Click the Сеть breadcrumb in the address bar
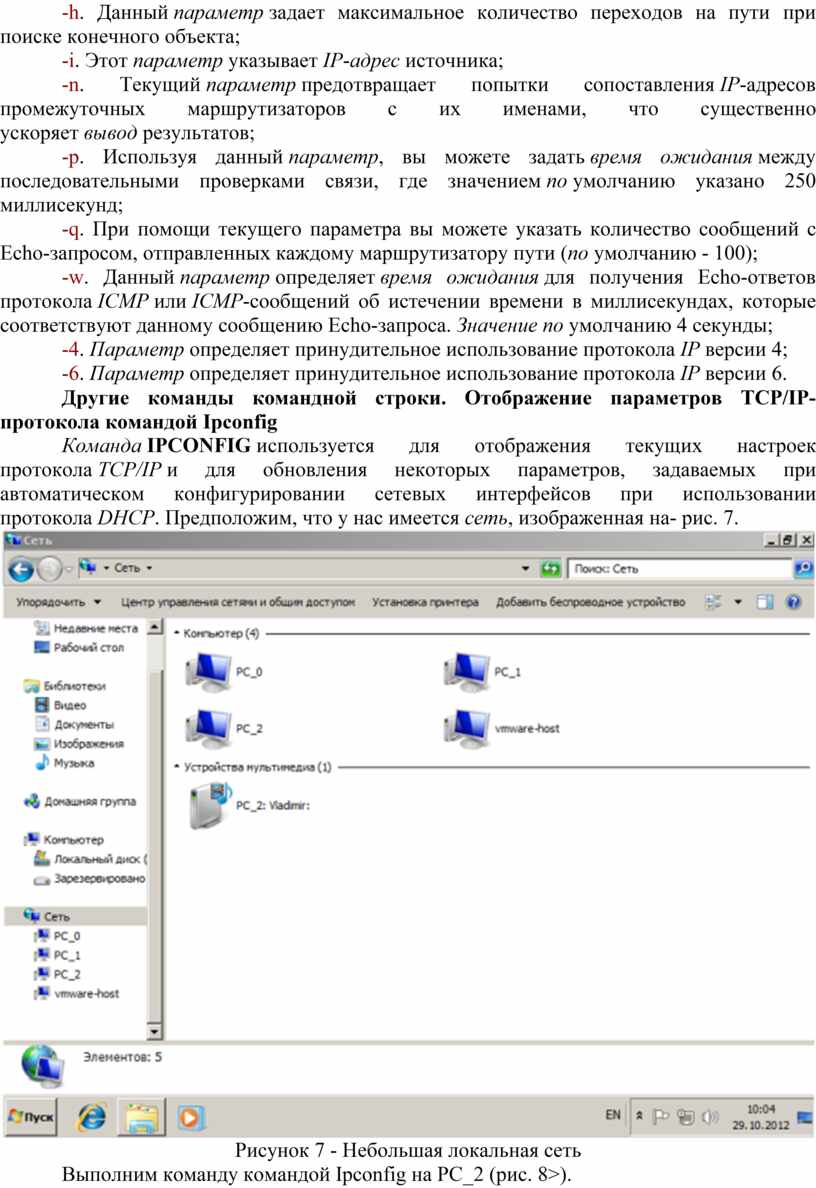This screenshot has height=1188, width=816. click(x=127, y=568)
